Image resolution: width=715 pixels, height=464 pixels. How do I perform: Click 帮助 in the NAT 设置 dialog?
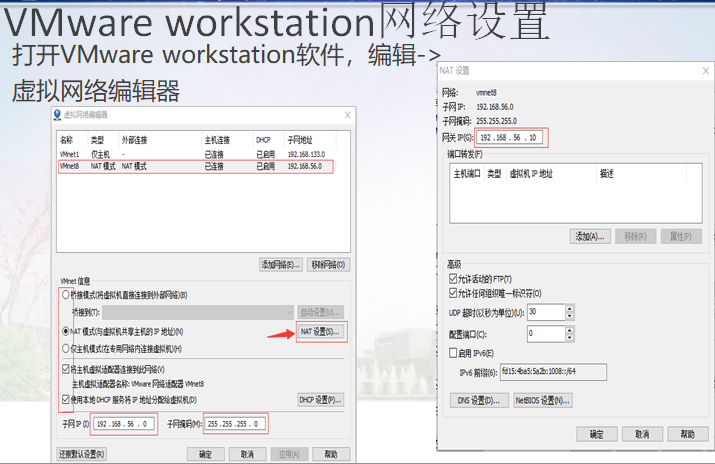[688, 434]
